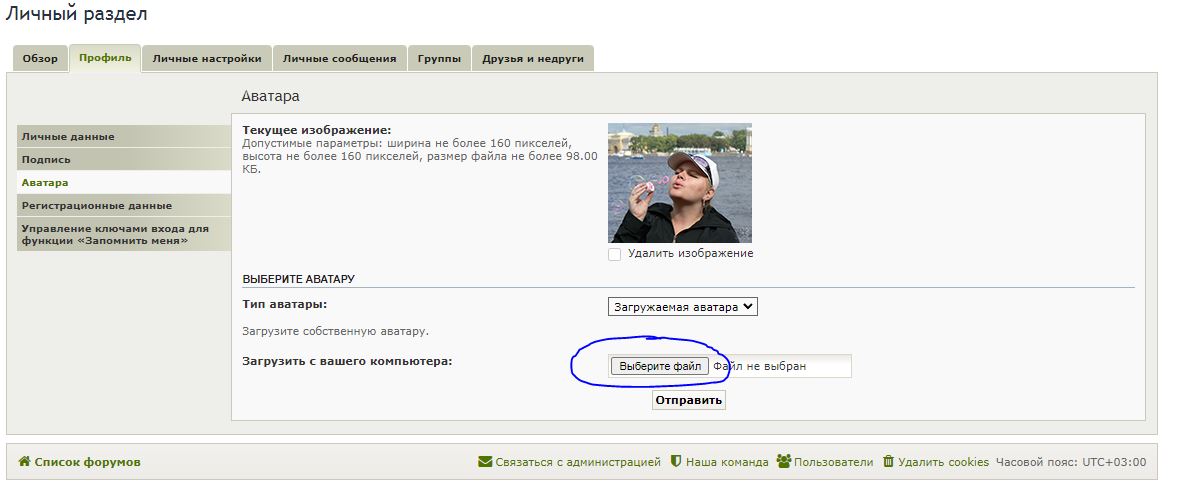Screen dimensions: 1179x484
Task: Switch to the Обзор tab
Action: [40, 58]
